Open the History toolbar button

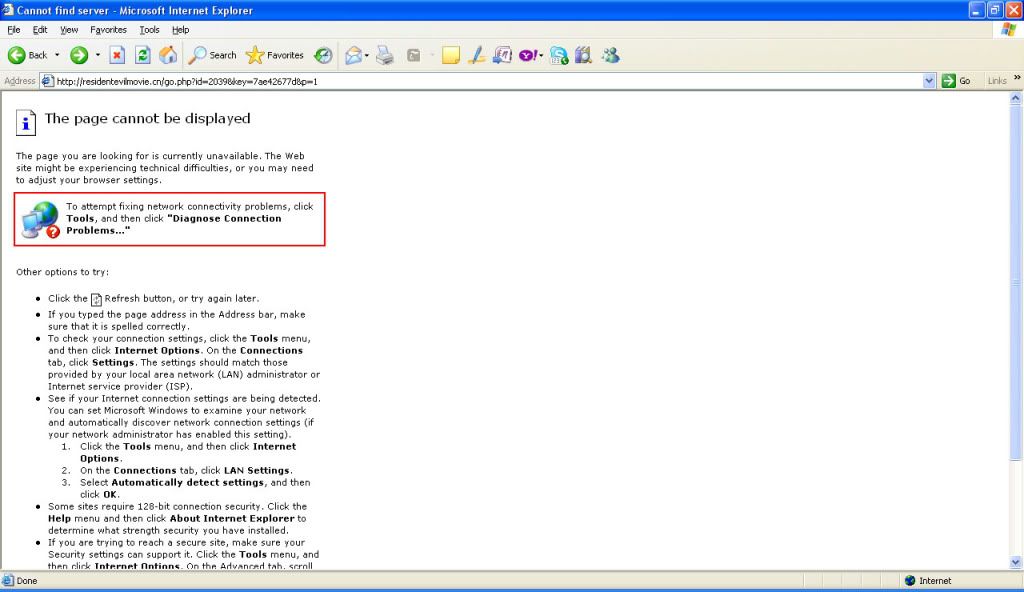point(323,55)
